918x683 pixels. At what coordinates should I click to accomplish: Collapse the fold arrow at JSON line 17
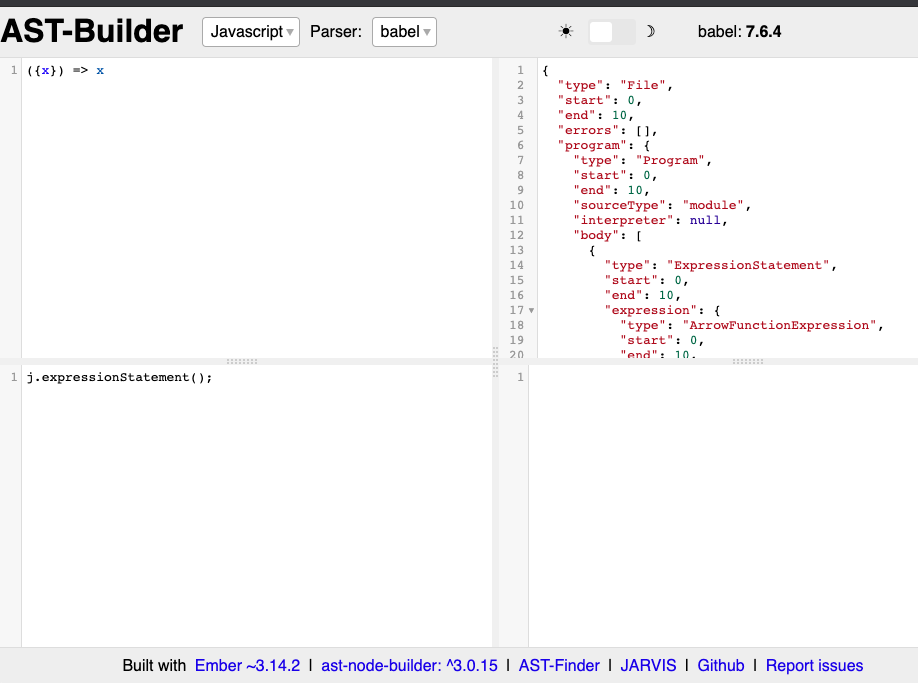pyautogui.click(x=532, y=311)
